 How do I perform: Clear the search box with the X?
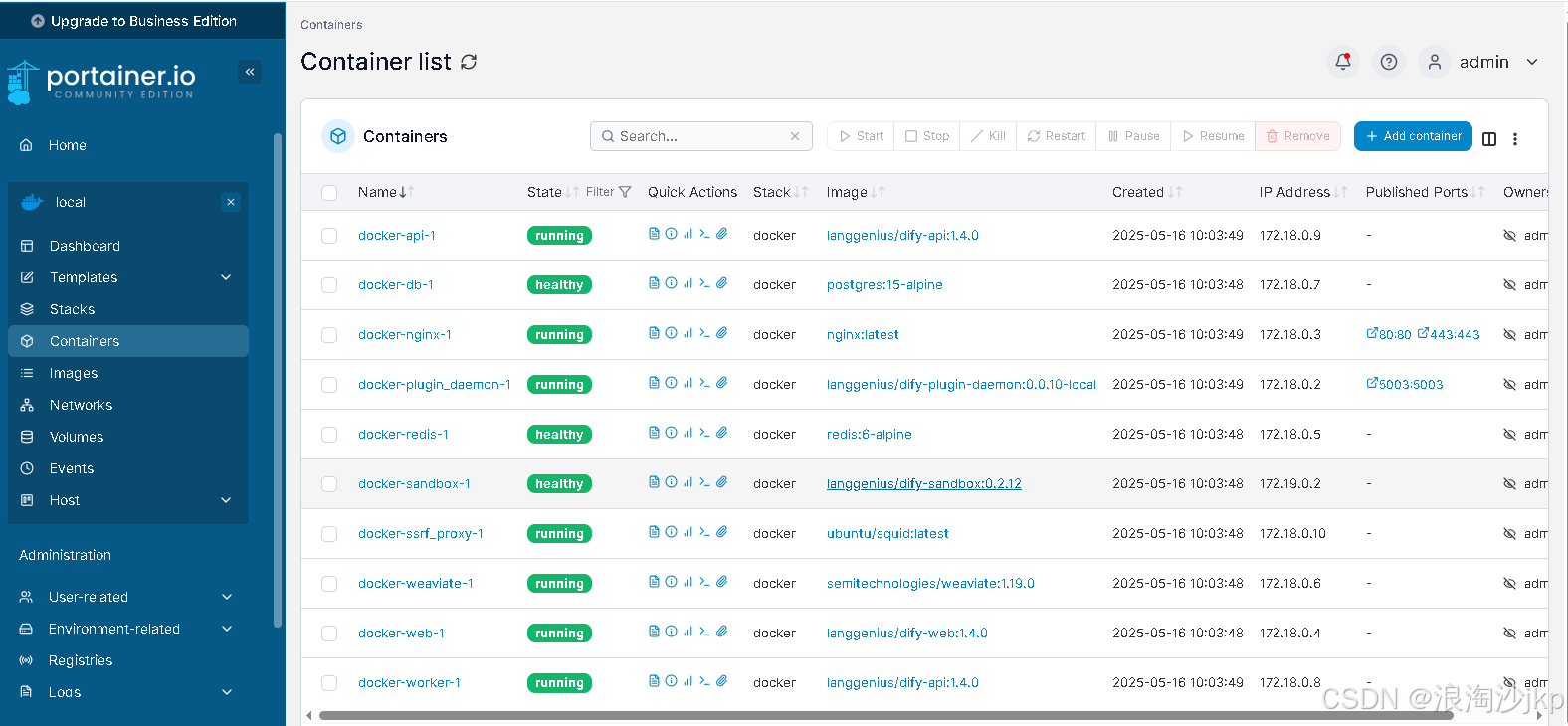coord(795,136)
